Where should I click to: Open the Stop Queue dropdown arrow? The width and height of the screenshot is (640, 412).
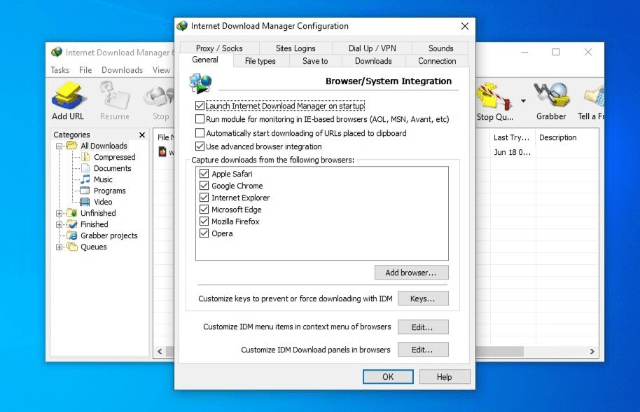point(524,100)
